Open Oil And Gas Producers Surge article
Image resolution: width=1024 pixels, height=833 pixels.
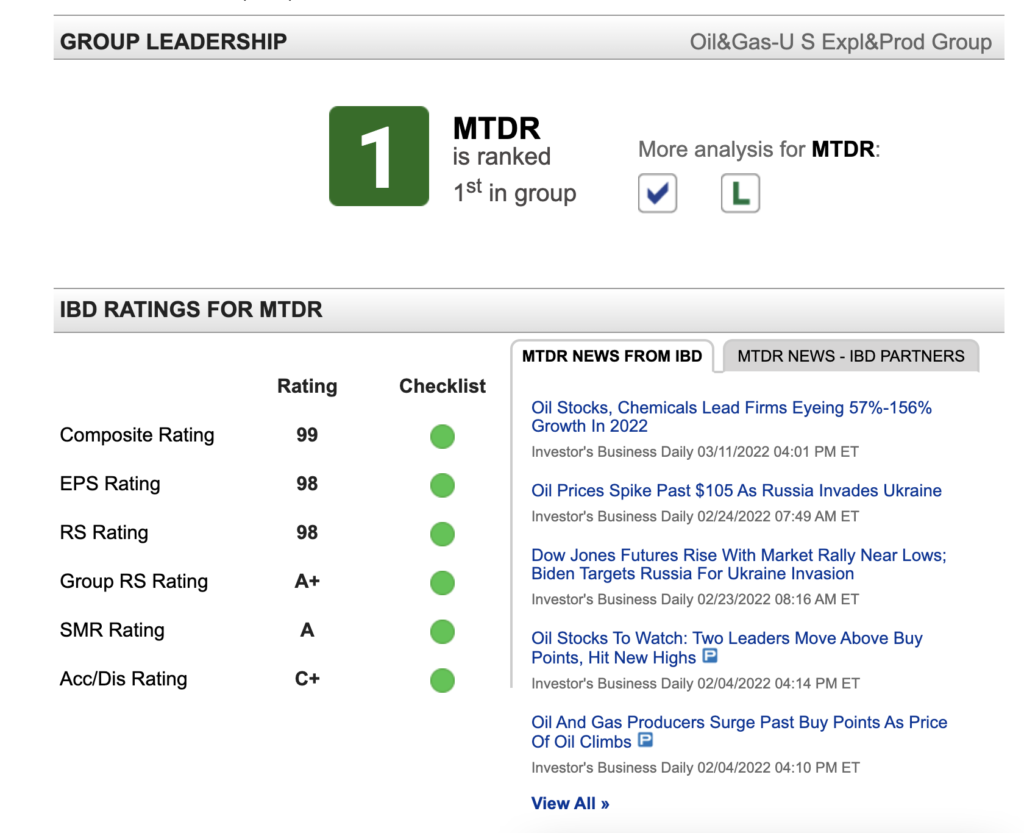(x=739, y=732)
